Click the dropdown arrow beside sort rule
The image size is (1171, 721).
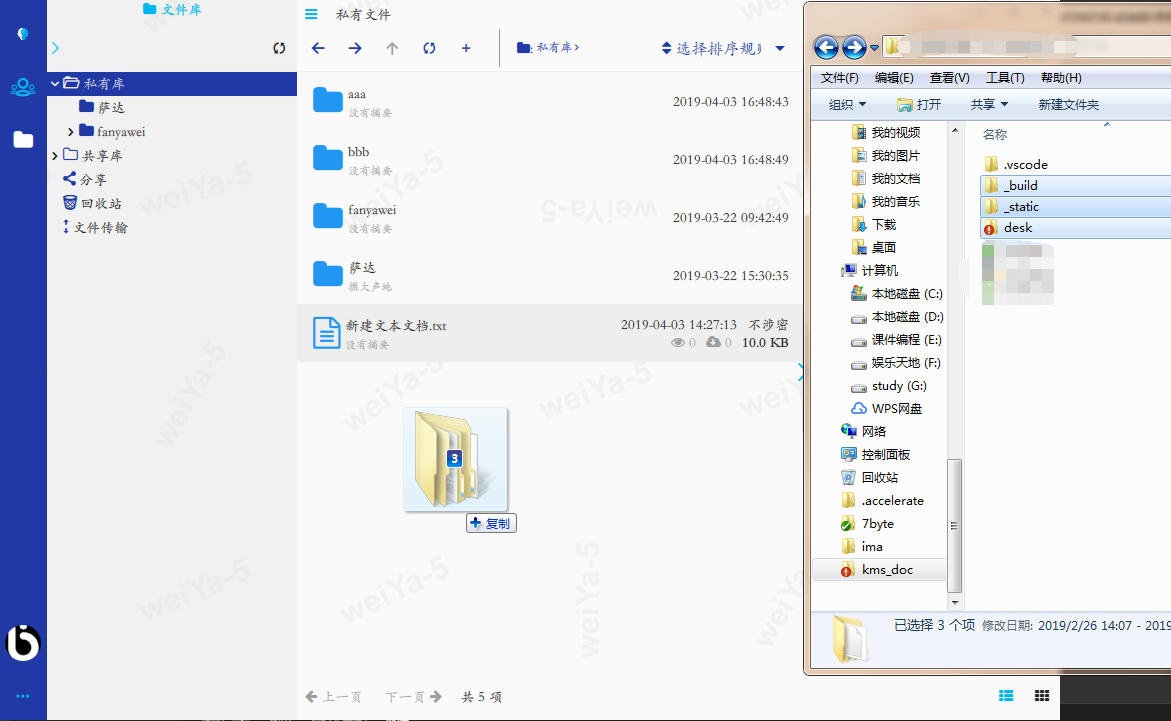pyautogui.click(x=780, y=49)
